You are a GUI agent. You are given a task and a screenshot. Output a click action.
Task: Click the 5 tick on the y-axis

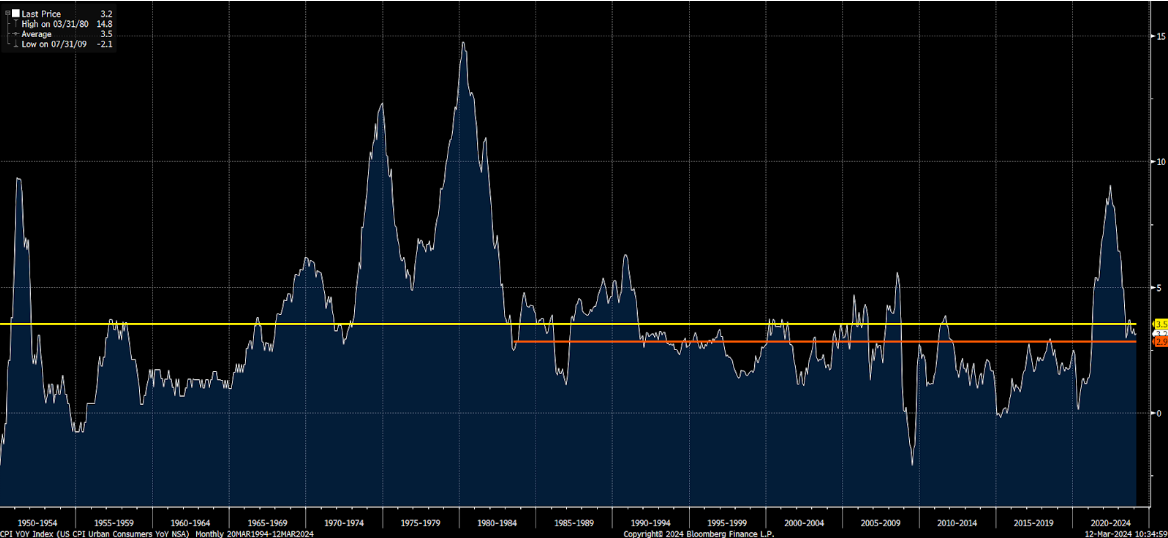(x=1157, y=287)
